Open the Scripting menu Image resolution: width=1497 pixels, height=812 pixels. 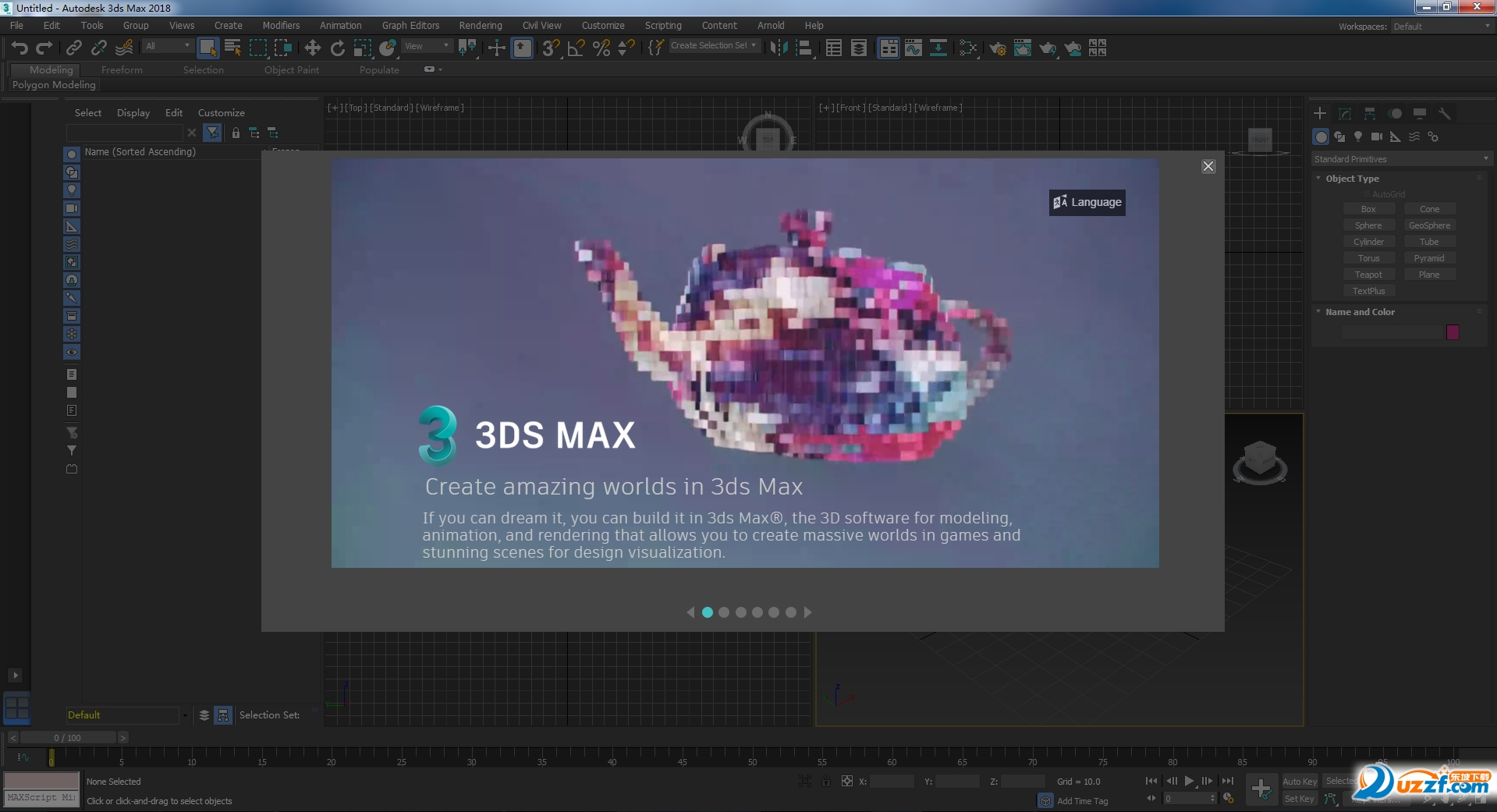[x=663, y=26]
